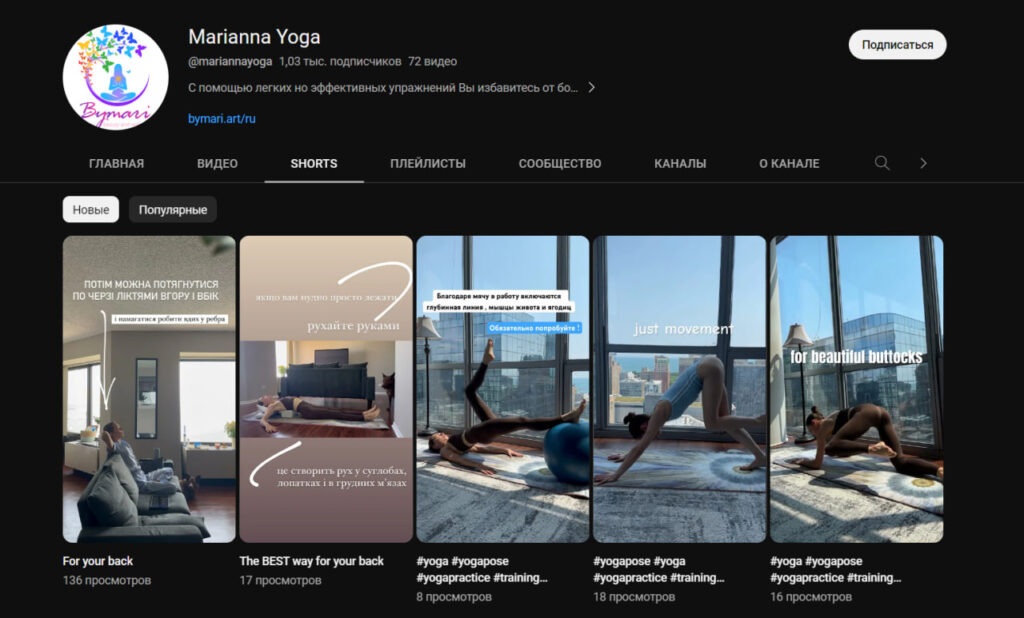The width and height of the screenshot is (1024, 618).
Task: Click the channel search magnifier icon
Action: [881, 163]
